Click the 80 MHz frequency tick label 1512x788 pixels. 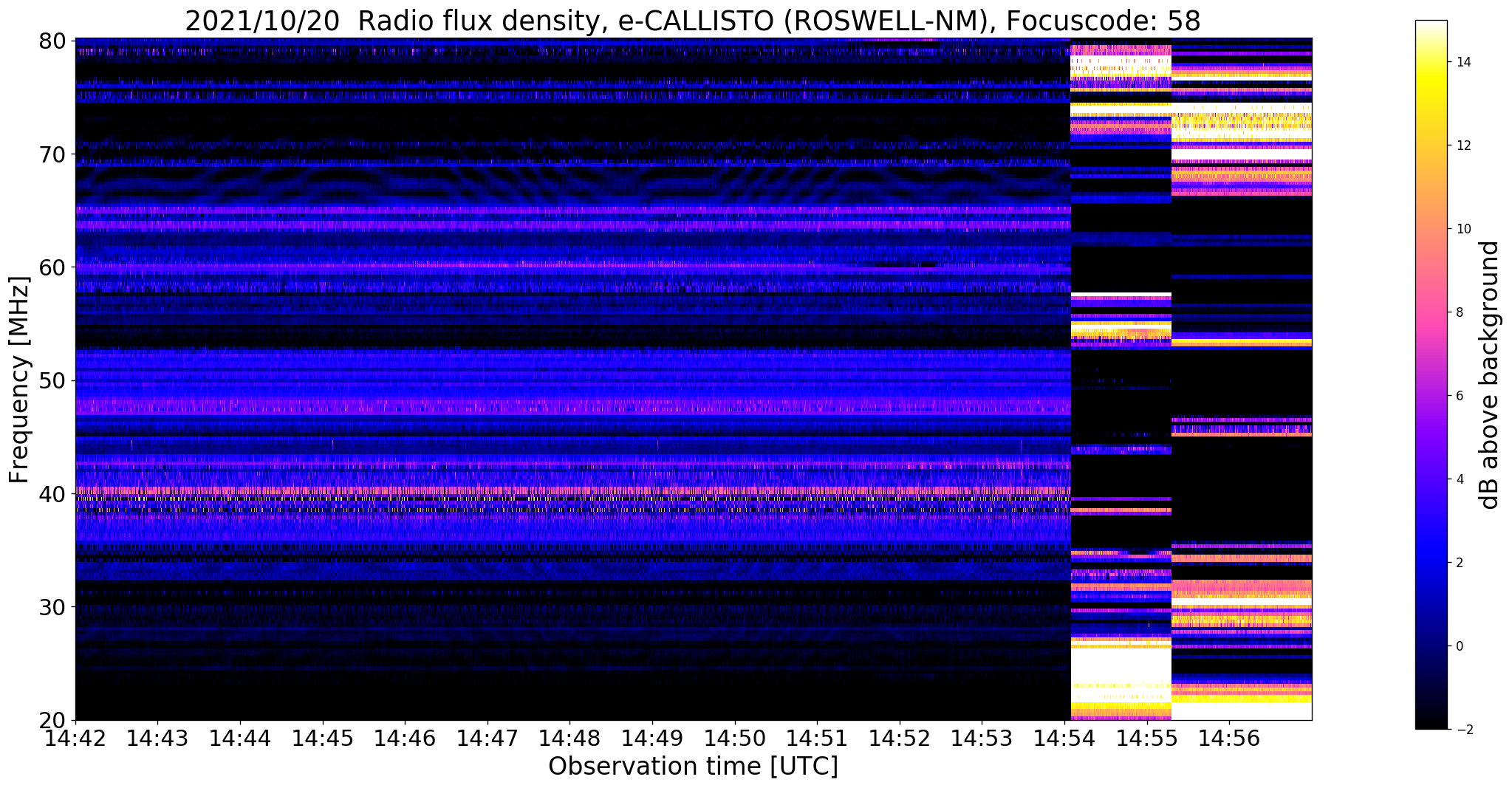point(51,41)
